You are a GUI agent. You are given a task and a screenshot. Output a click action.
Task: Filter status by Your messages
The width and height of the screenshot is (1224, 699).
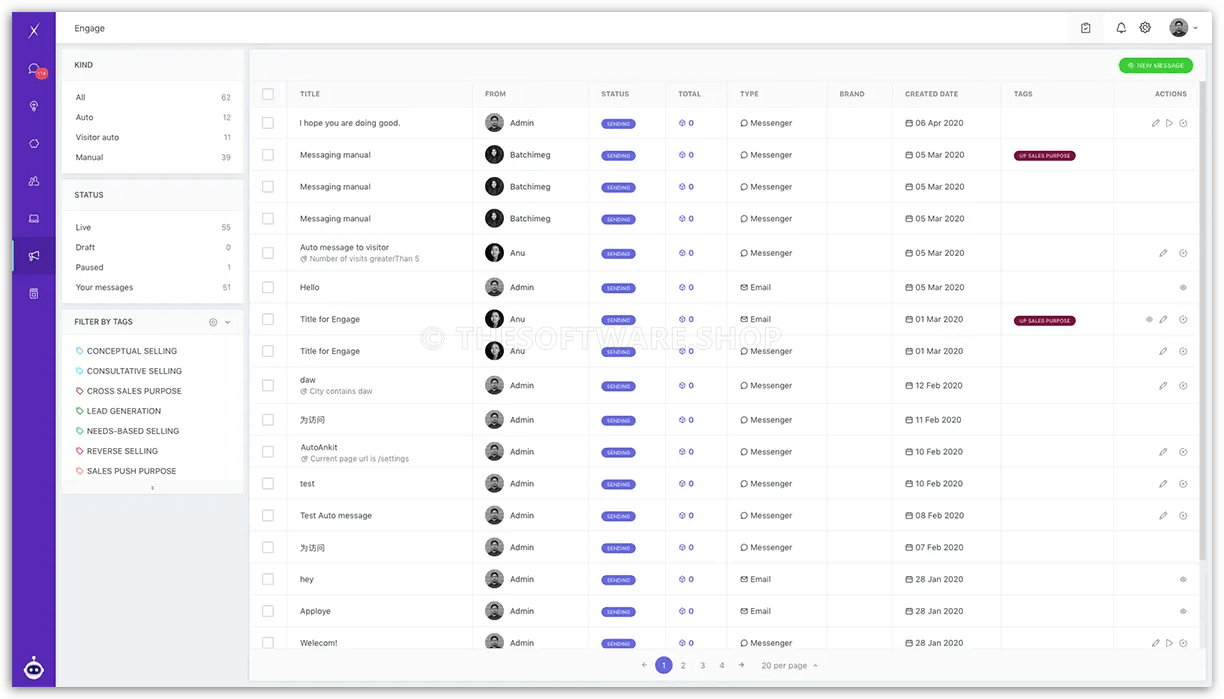(x=153, y=287)
